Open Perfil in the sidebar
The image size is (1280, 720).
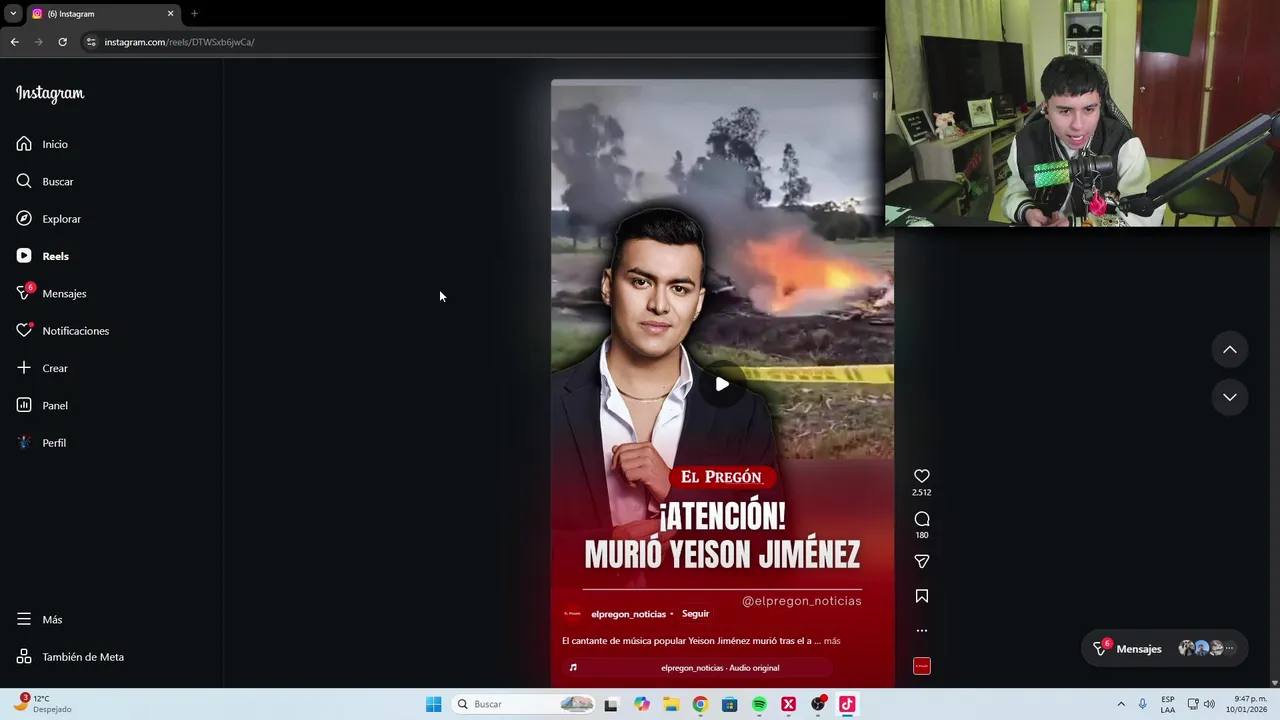(x=41, y=443)
